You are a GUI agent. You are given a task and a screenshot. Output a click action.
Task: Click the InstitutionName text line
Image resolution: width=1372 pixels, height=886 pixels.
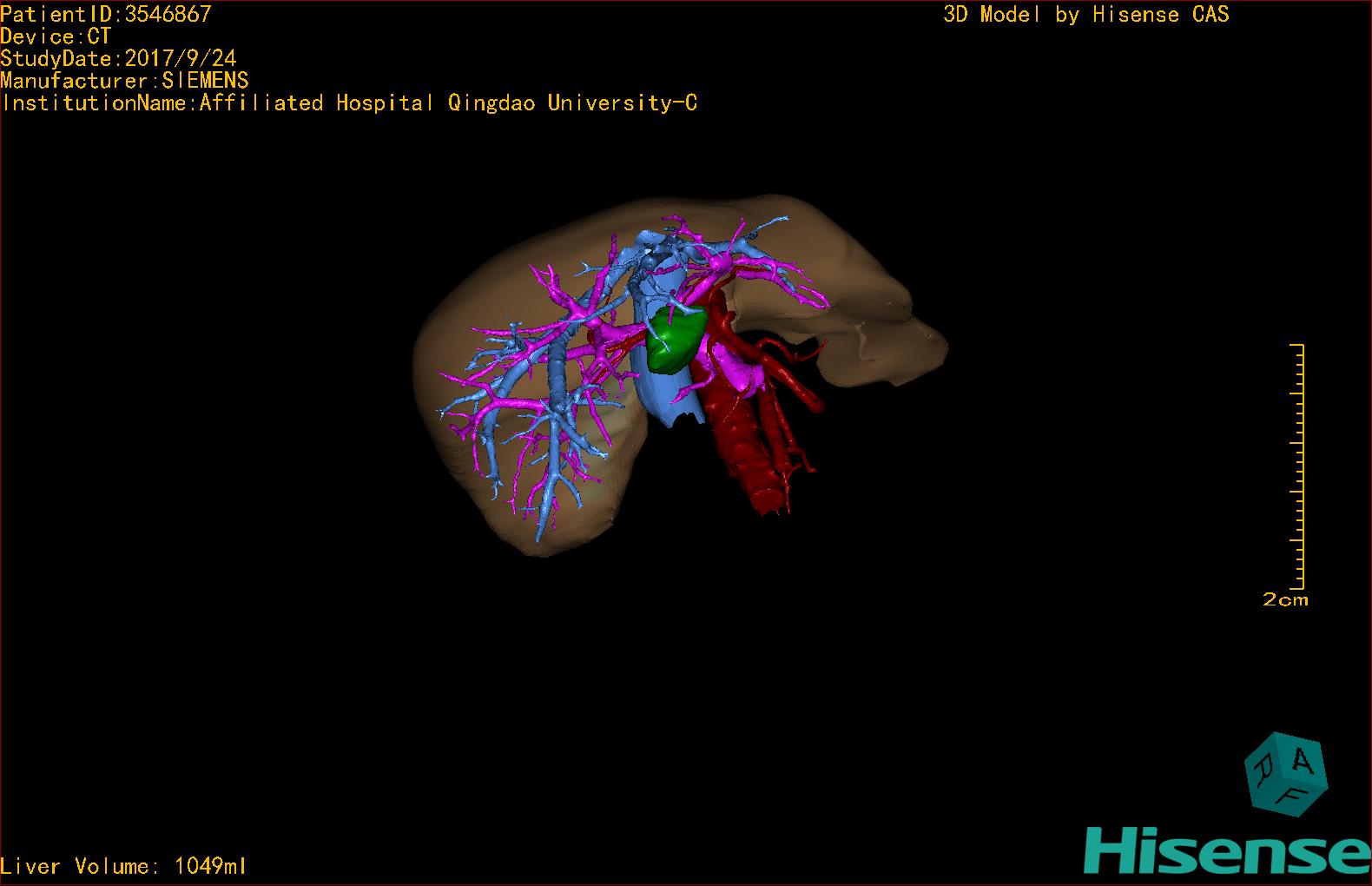[349, 103]
